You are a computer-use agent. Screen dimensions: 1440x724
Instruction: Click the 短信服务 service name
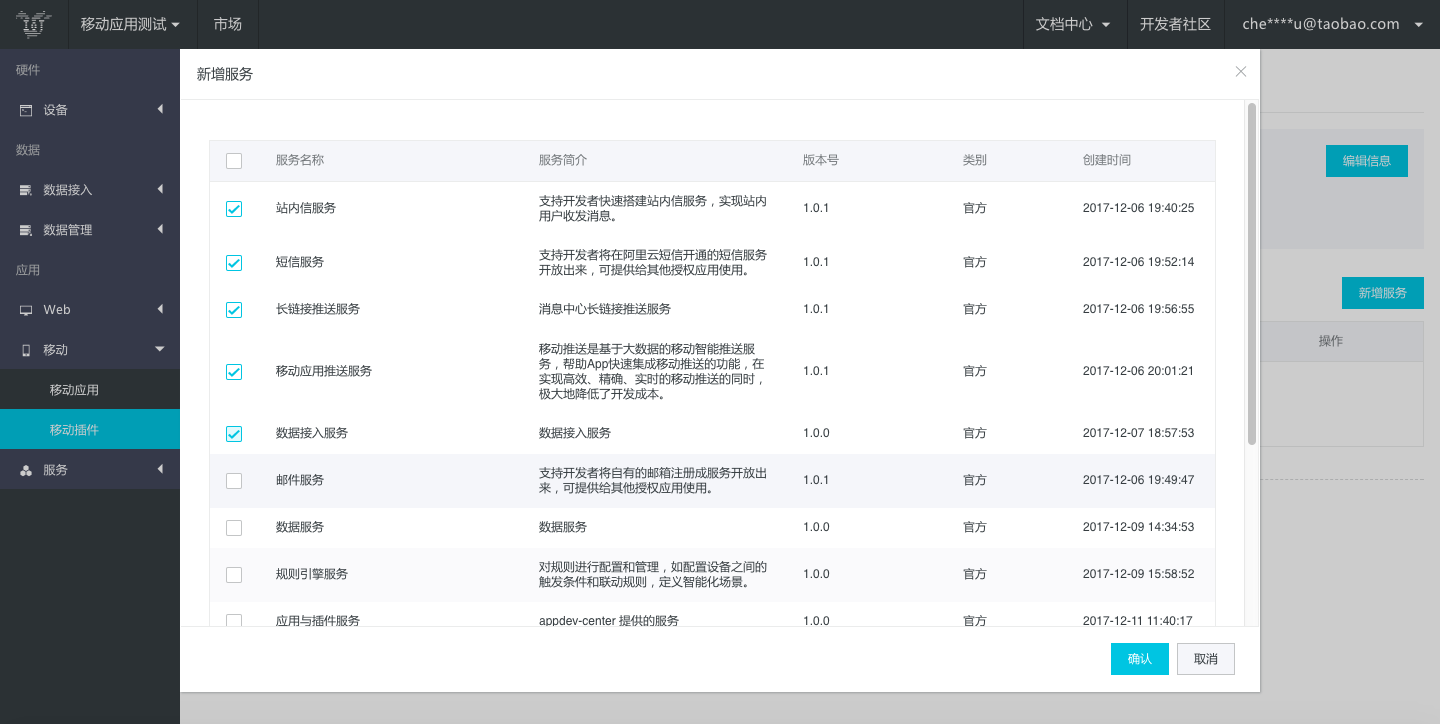(300, 262)
